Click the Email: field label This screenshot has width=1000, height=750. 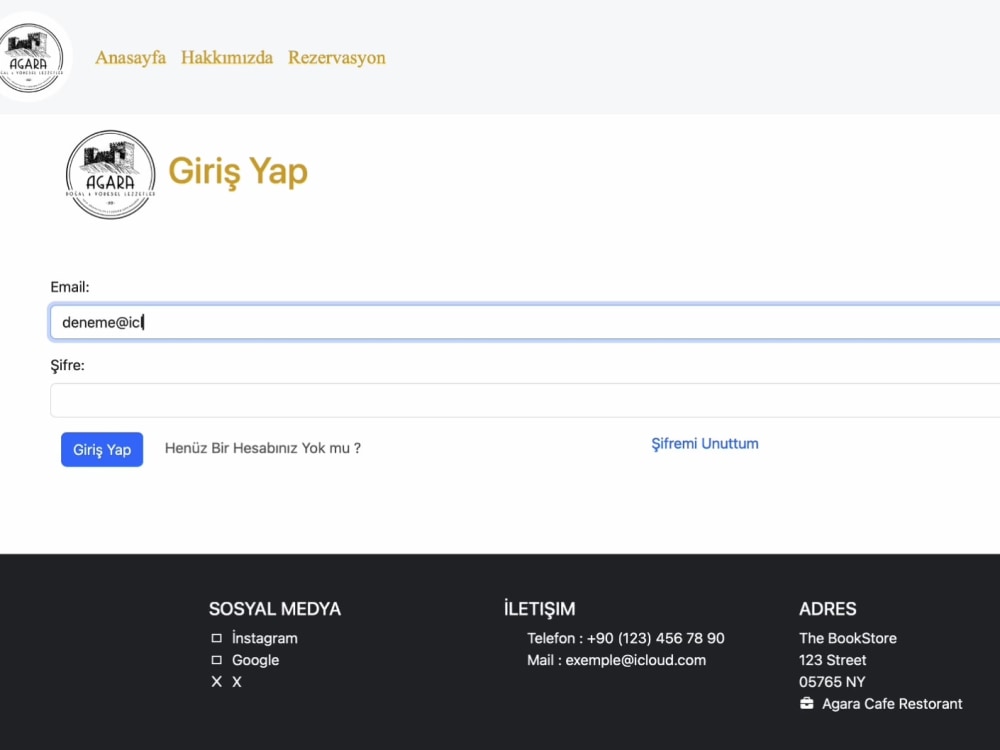click(x=70, y=287)
